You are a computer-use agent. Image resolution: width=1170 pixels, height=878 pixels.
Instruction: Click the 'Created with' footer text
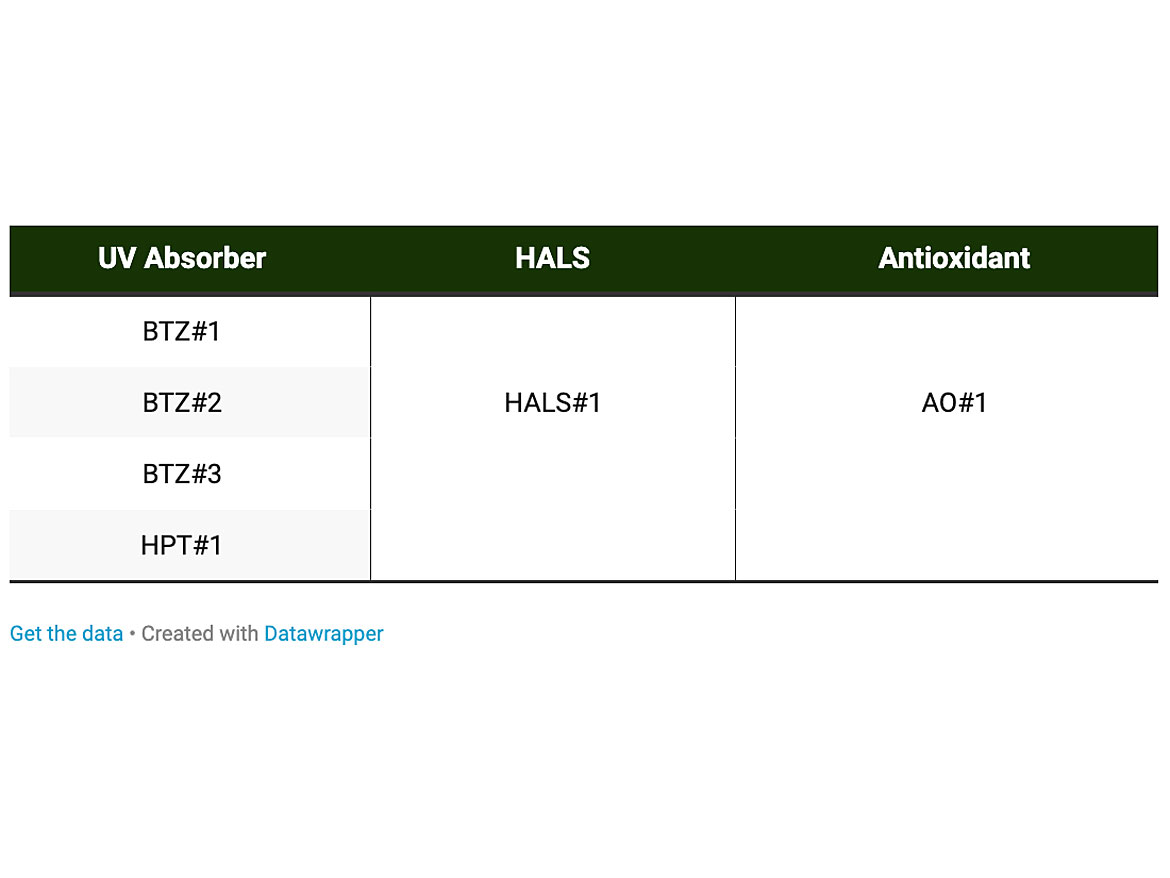(x=200, y=633)
